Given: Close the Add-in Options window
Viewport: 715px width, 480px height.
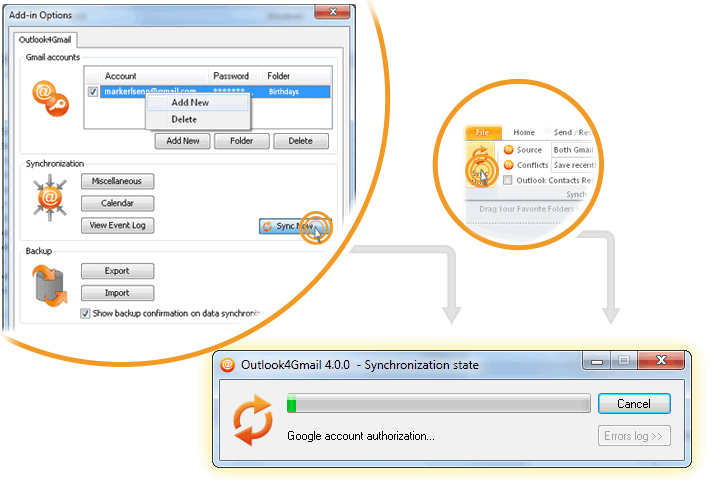Looking at the screenshot, I should click(x=334, y=11).
